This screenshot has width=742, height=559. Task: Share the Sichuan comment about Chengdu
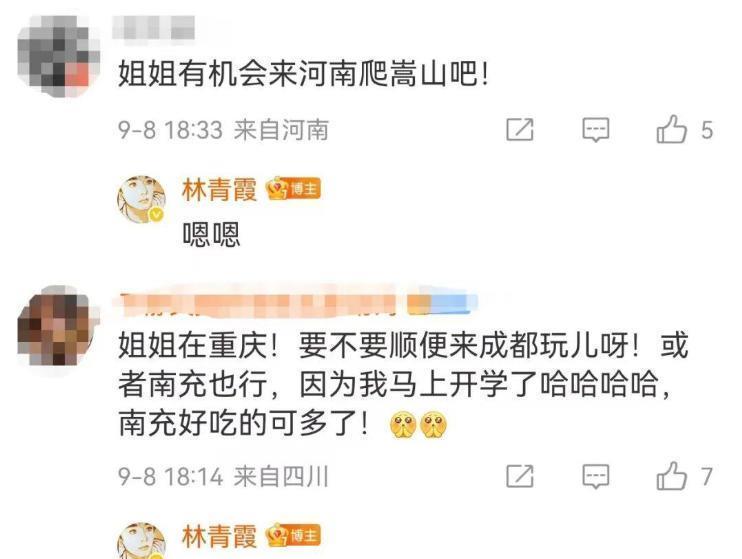[520, 476]
